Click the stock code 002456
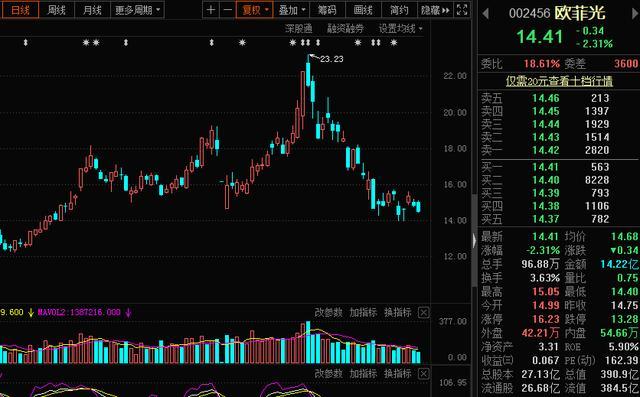The width and height of the screenshot is (640, 397). (x=529, y=14)
